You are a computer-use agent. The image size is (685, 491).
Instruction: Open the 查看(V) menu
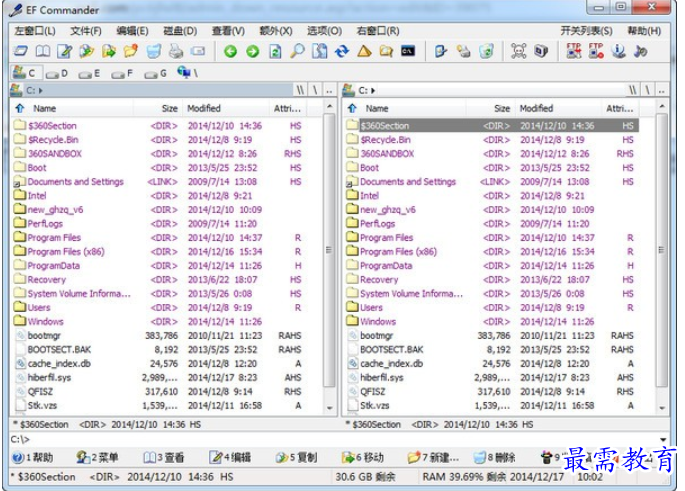tap(228, 31)
